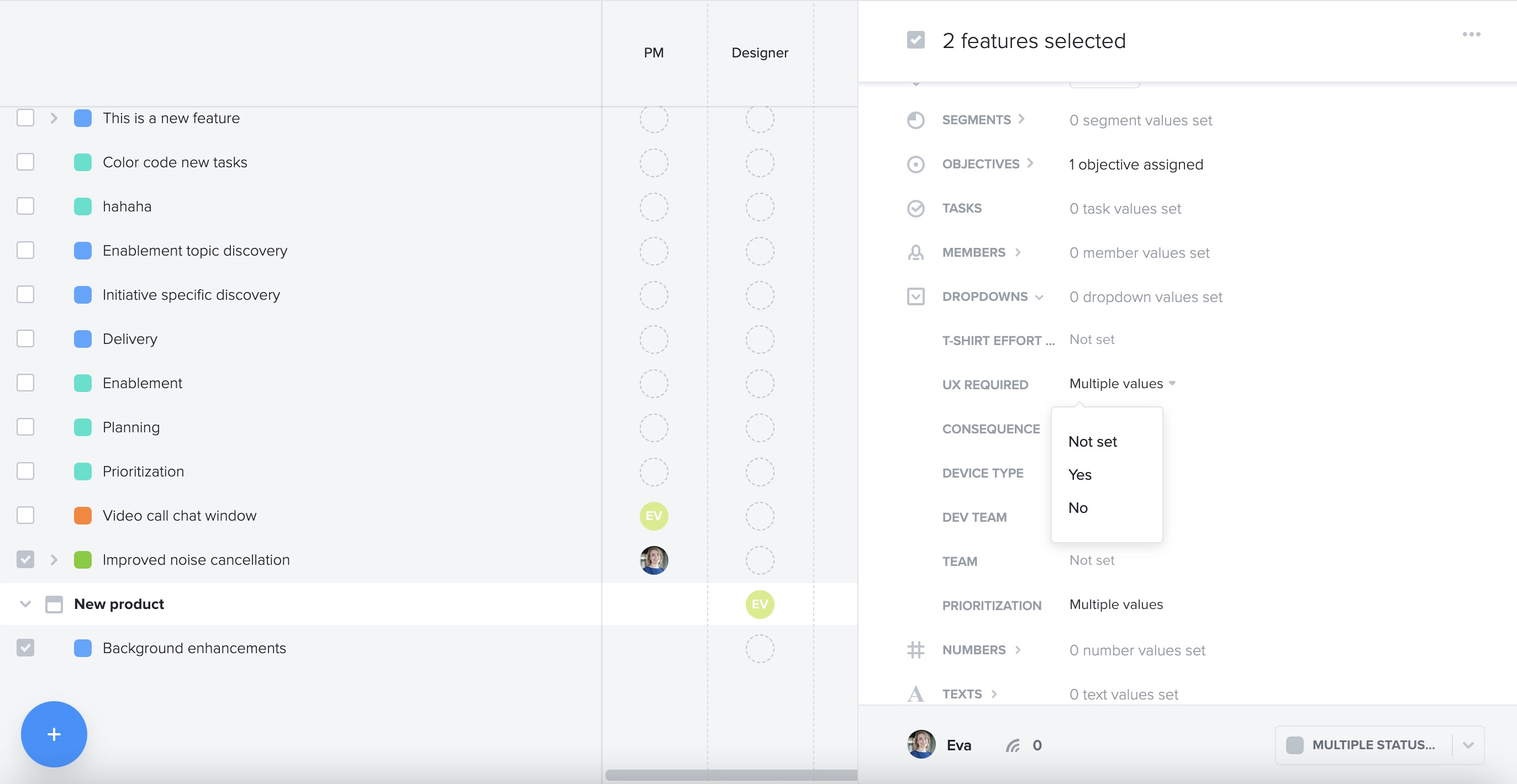Click the Numbers hash icon
Screen dimensions: 1517x784
tap(916, 650)
